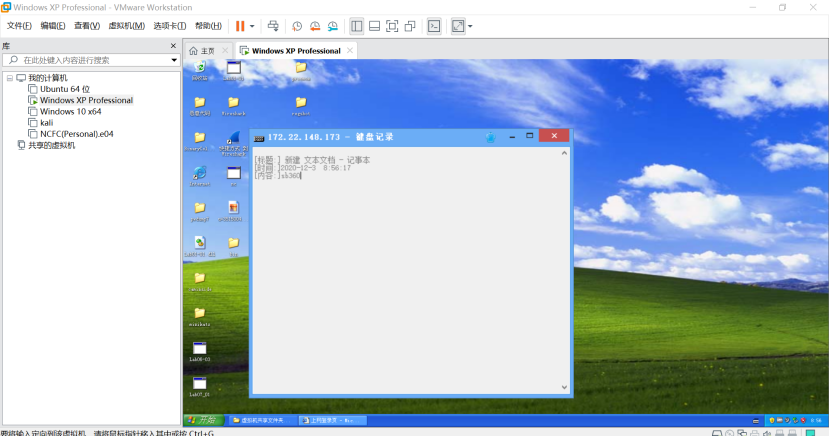Click the red shield icon in XP tray
The width and height of the screenshot is (830, 437).
tap(804, 421)
